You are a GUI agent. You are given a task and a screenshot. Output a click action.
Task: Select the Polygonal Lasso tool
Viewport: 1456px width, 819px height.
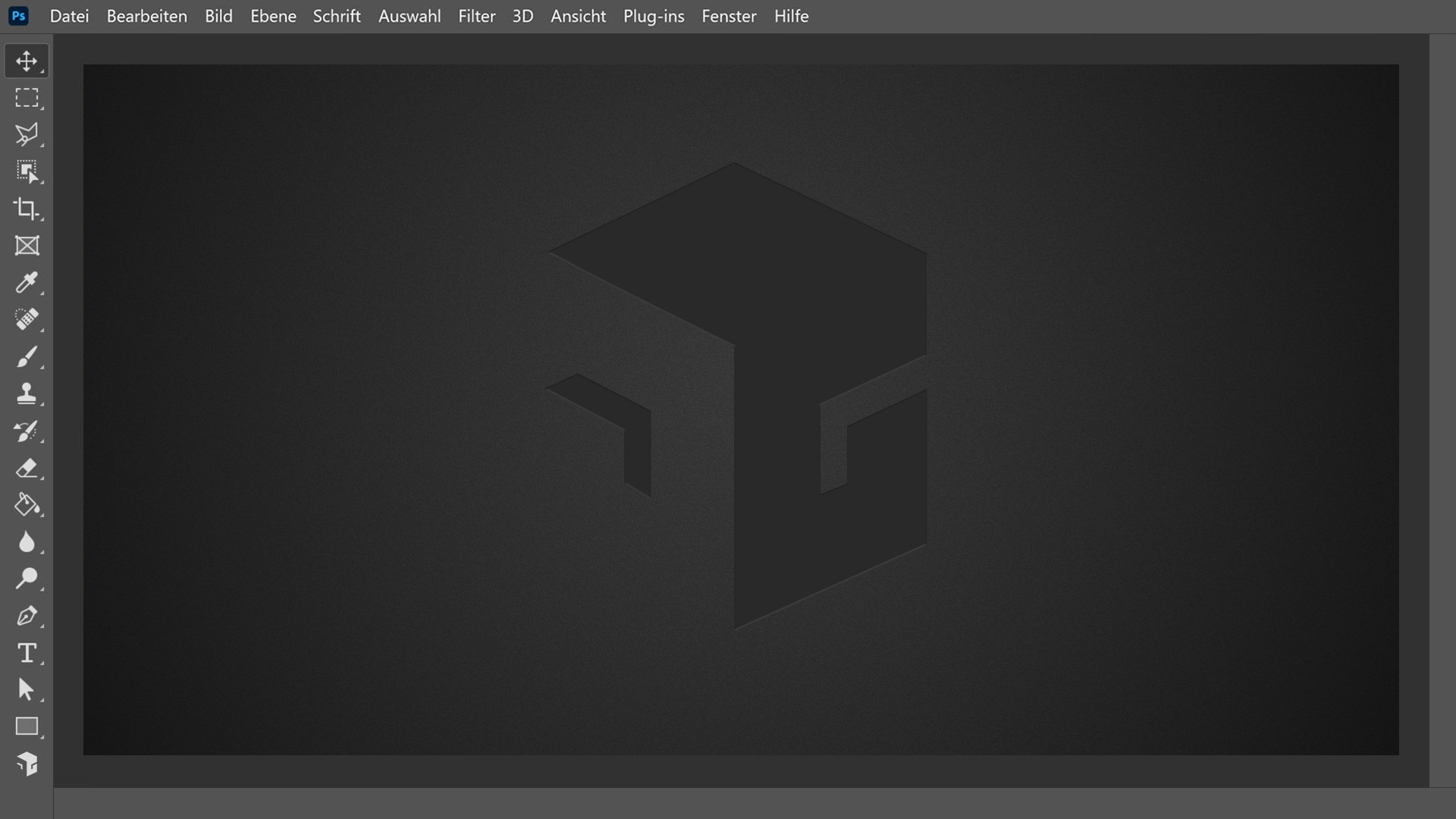[x=27, y=135]
